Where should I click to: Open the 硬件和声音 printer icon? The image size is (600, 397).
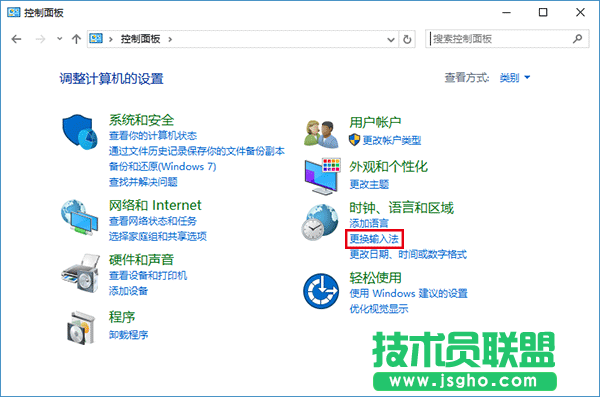80,273
